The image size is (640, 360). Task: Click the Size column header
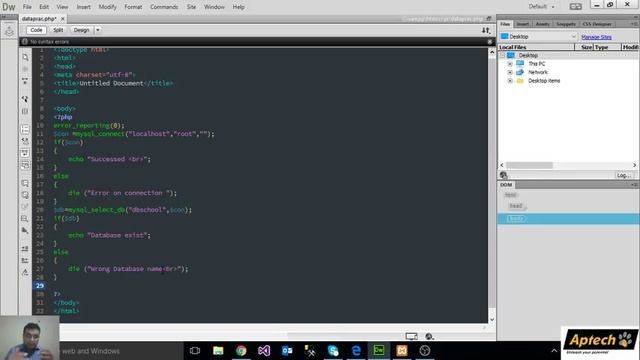(x=584, y=47)
